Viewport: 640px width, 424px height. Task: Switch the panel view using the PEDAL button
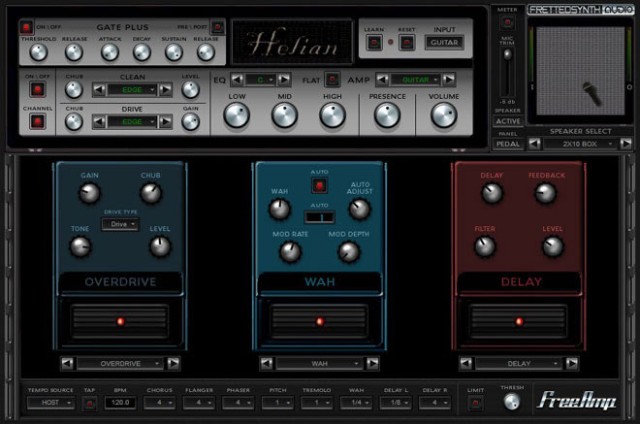pos(508,144)
